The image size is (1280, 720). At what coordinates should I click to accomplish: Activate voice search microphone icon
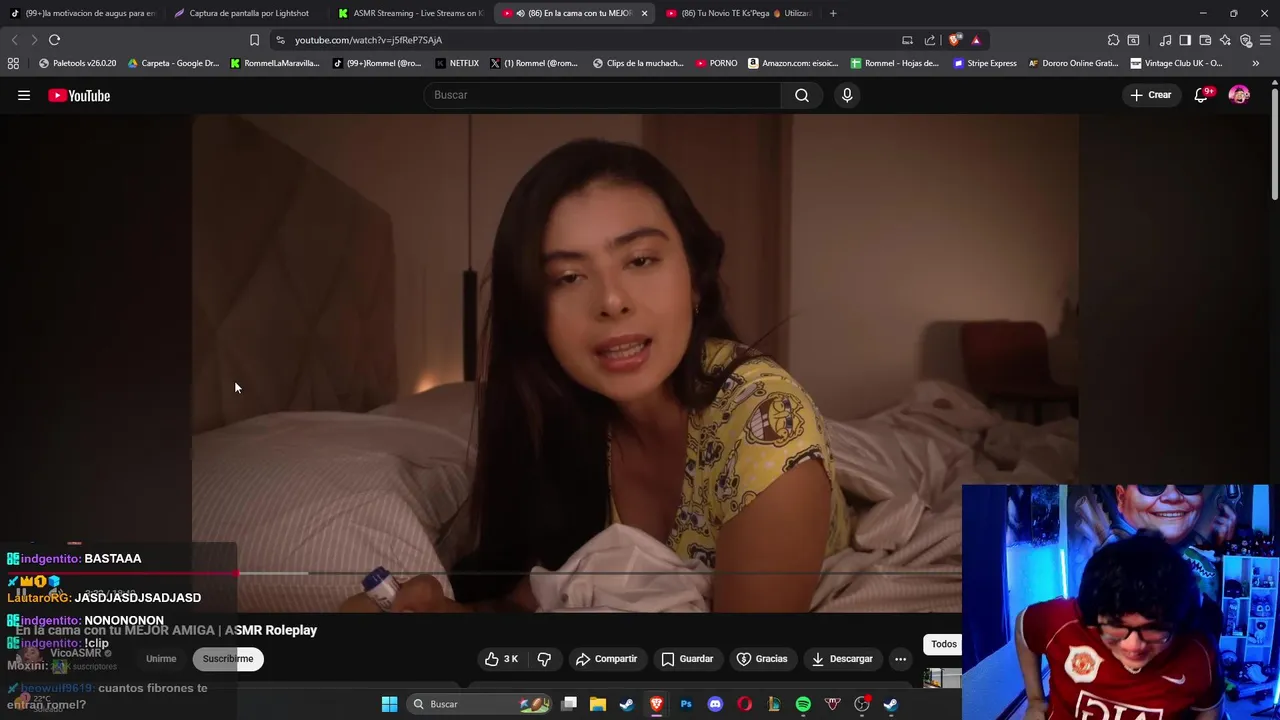(847, 95)
